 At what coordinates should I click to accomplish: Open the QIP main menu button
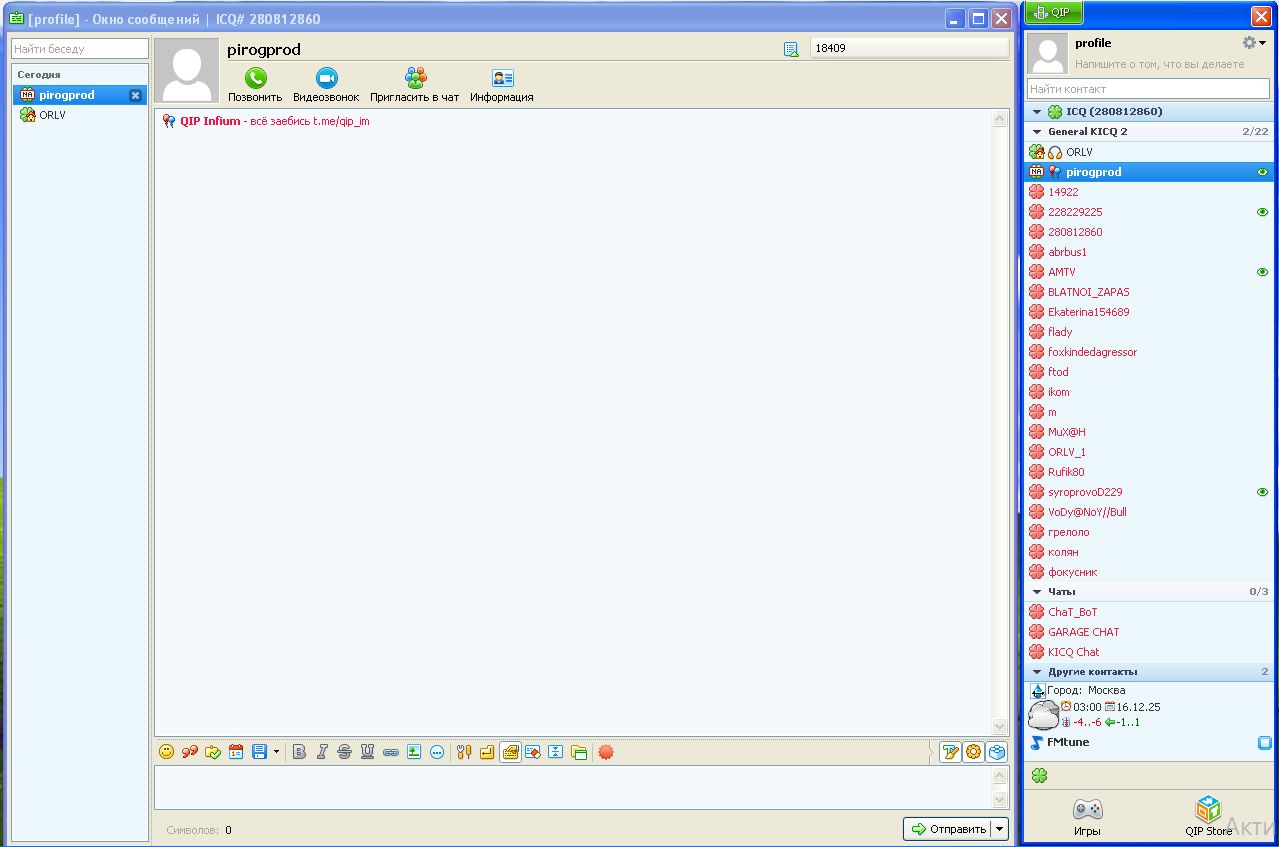coord(1051,13)
